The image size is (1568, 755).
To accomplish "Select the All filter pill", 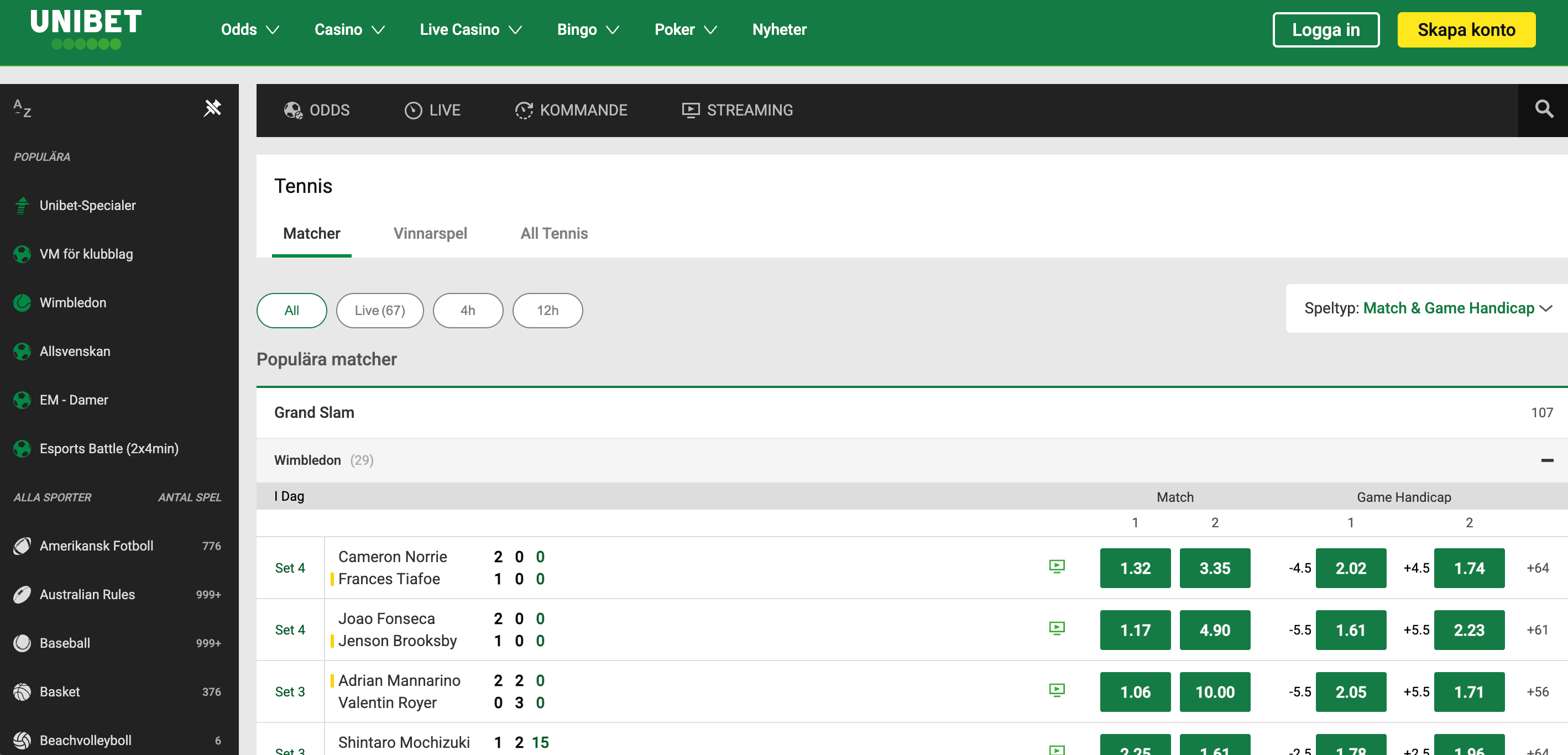I will click(291, 310).
